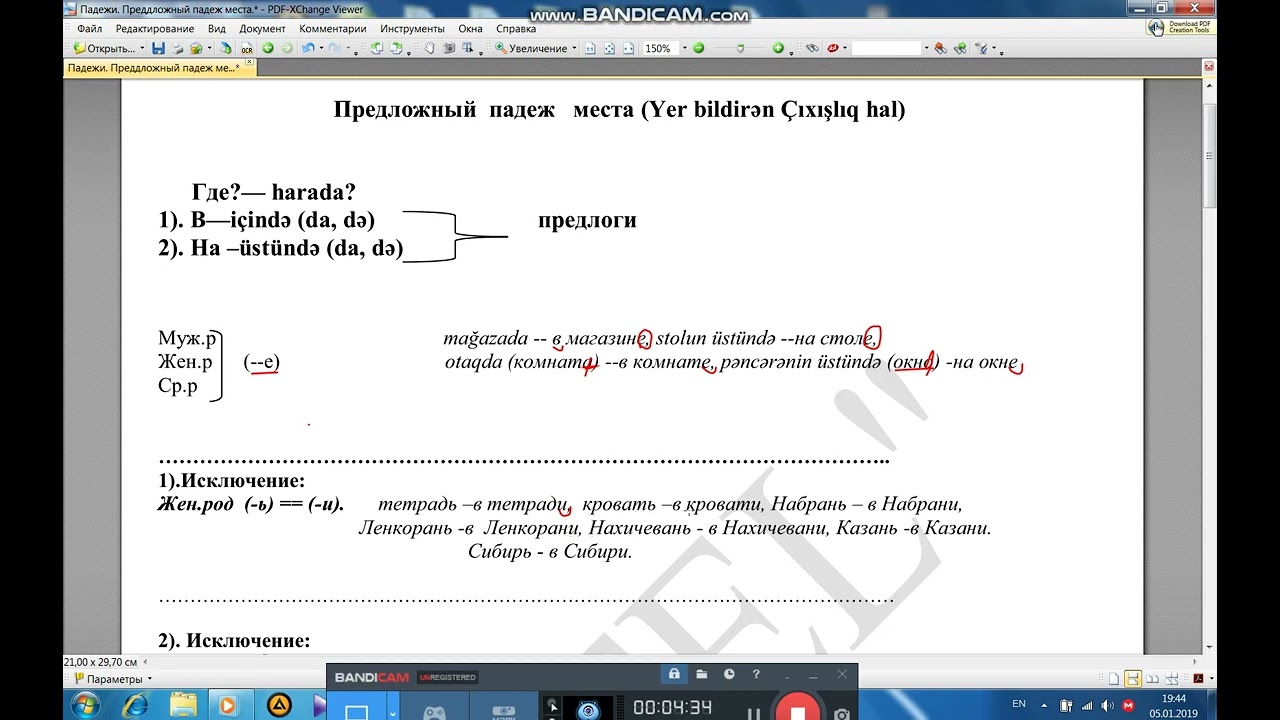The height and width of the screenshot is (720, 1280).
Task: Expand the Открыть dropdown arrow
Action: (x=142, y=48)
